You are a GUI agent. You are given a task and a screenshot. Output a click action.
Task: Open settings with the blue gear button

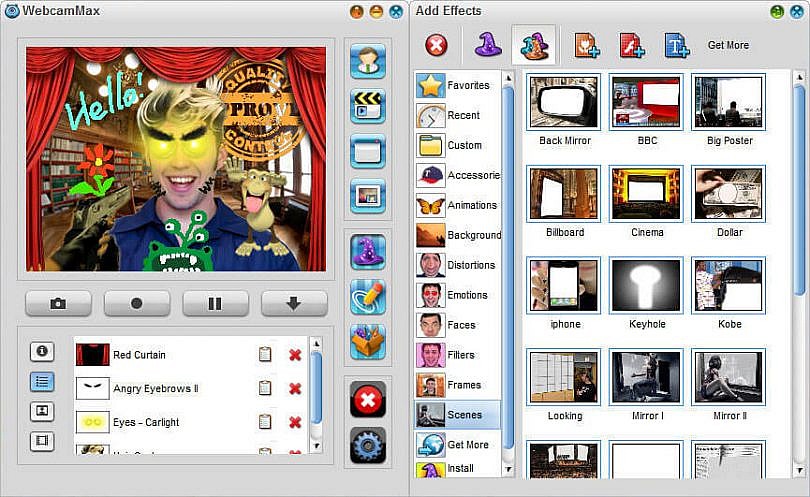[368, 445]
